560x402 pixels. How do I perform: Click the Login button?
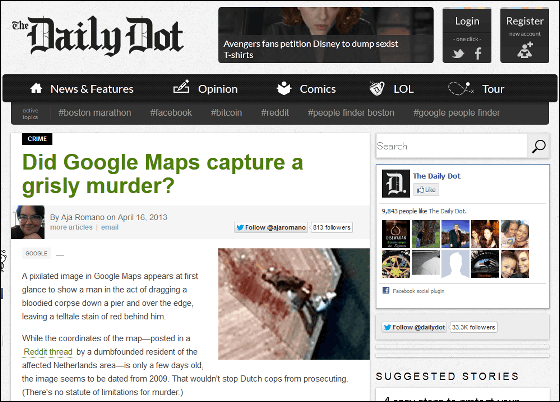pyautogui.click(x=467, y=21)
